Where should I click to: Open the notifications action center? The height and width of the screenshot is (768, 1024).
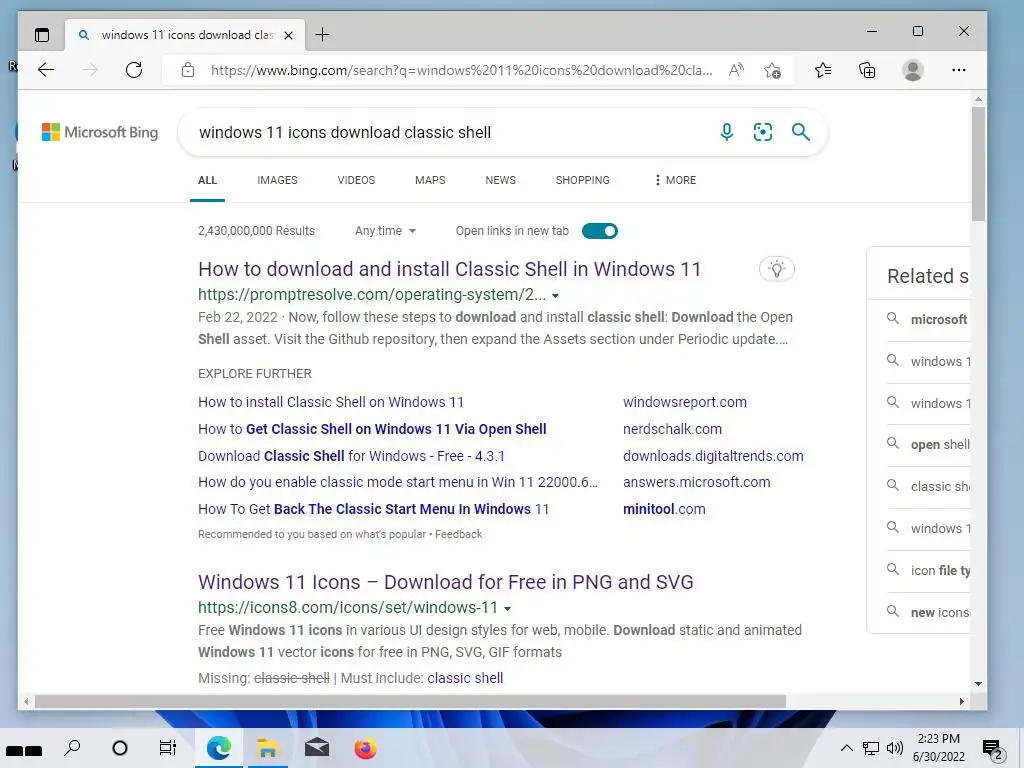point(992,748)
